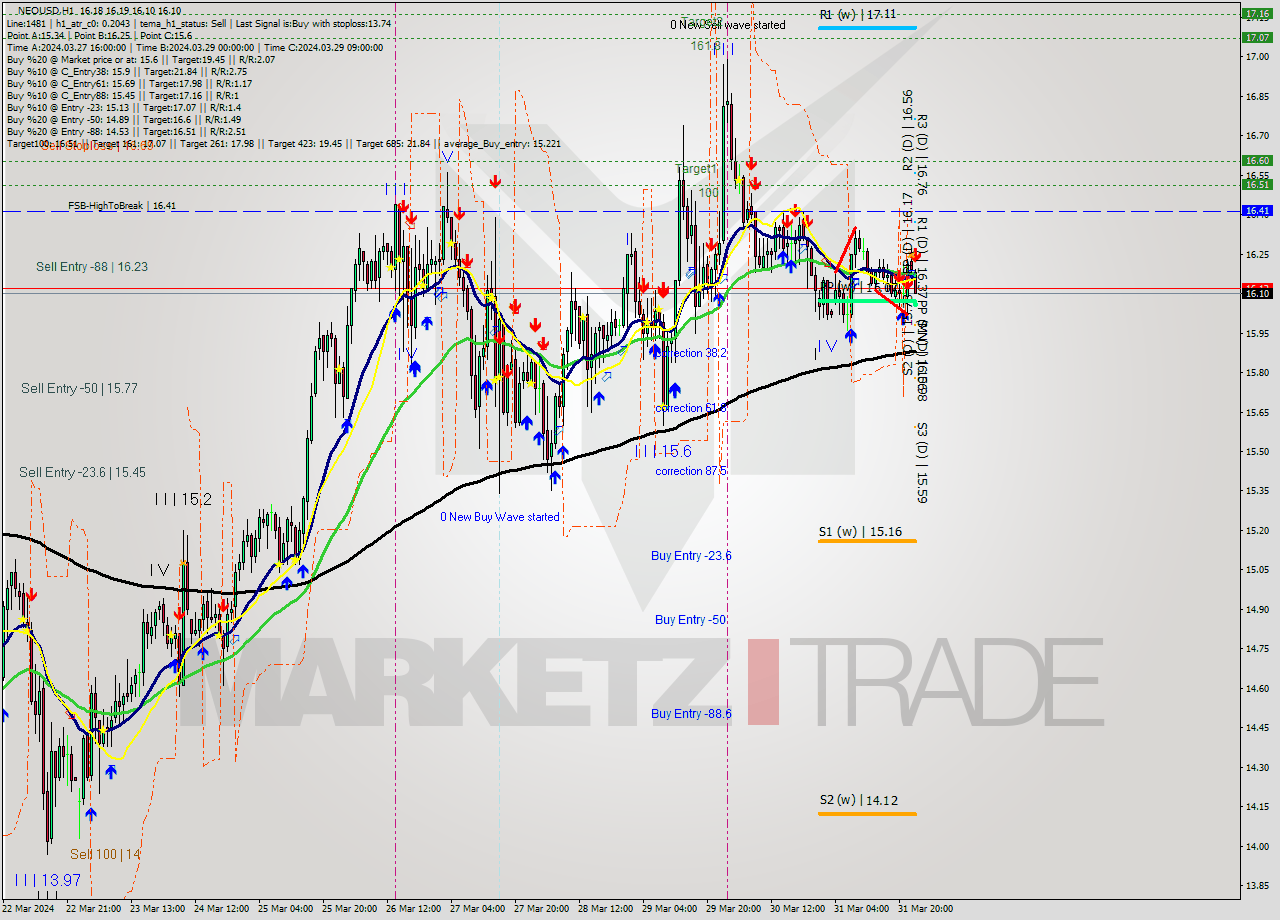The height and width of the screenshot is (920, 1280).
Task: Click the 15.50 price axis label
Action: pos(1257,451)
